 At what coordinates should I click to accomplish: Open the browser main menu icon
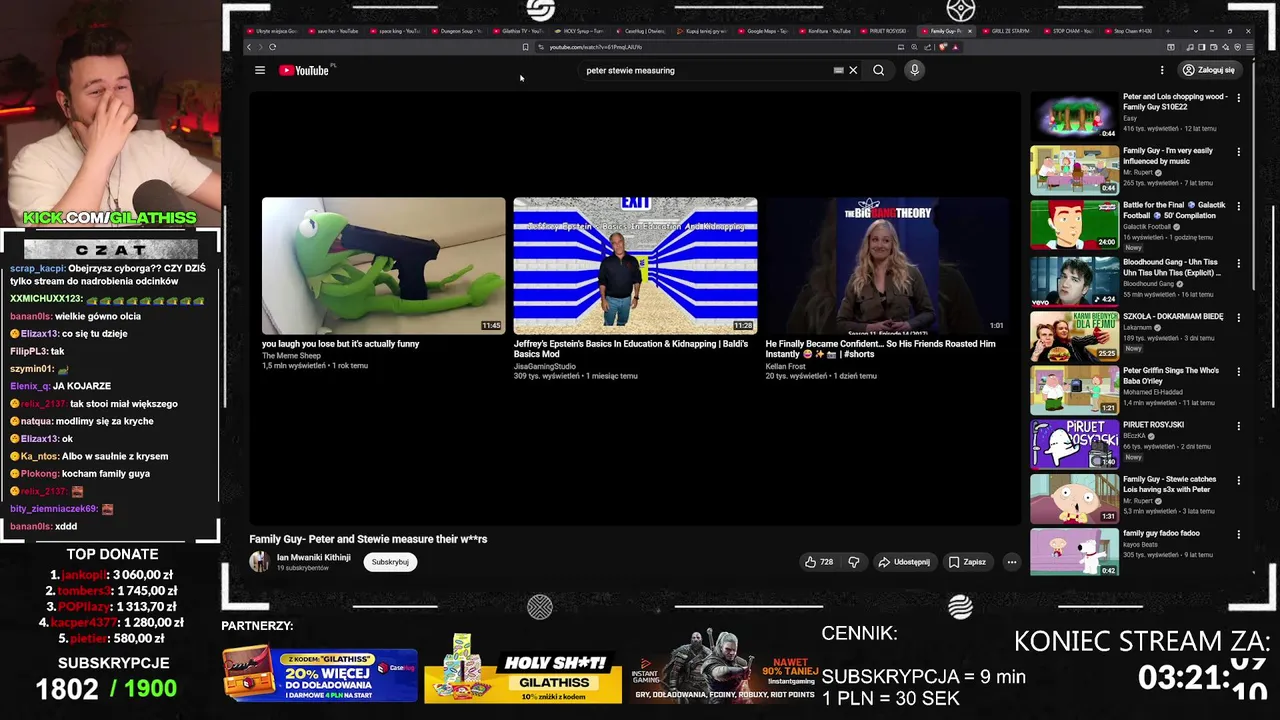click(x=1249, y=47)
